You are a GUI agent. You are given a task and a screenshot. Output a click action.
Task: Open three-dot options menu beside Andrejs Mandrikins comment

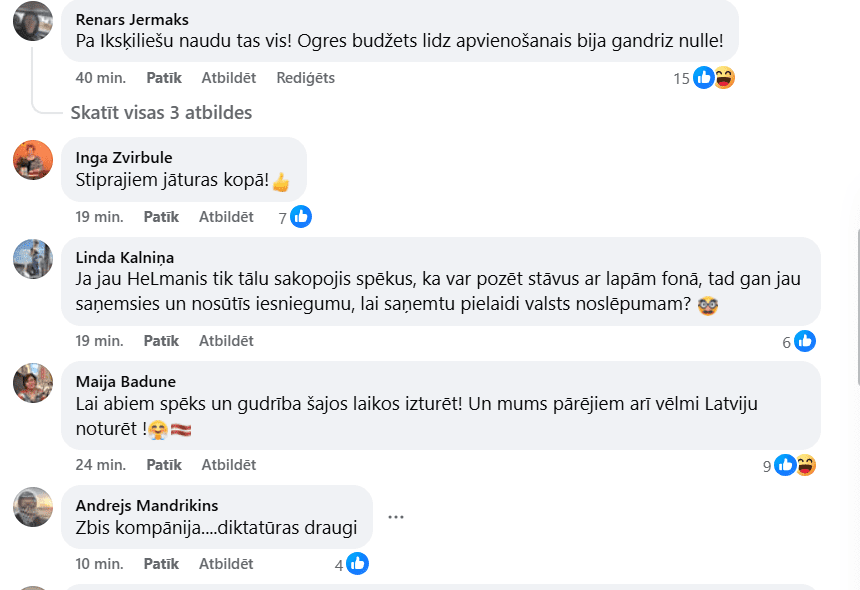coord(396,517)
